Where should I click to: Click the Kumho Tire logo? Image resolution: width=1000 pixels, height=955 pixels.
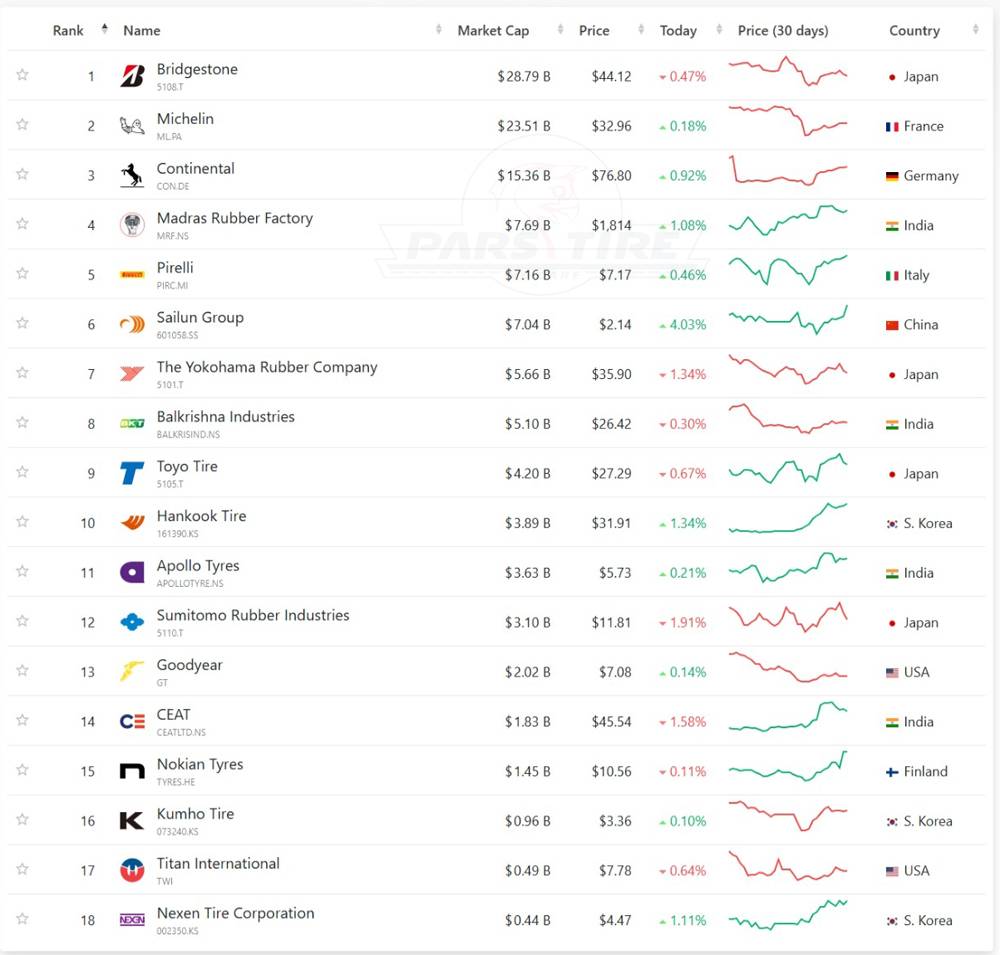132,821
